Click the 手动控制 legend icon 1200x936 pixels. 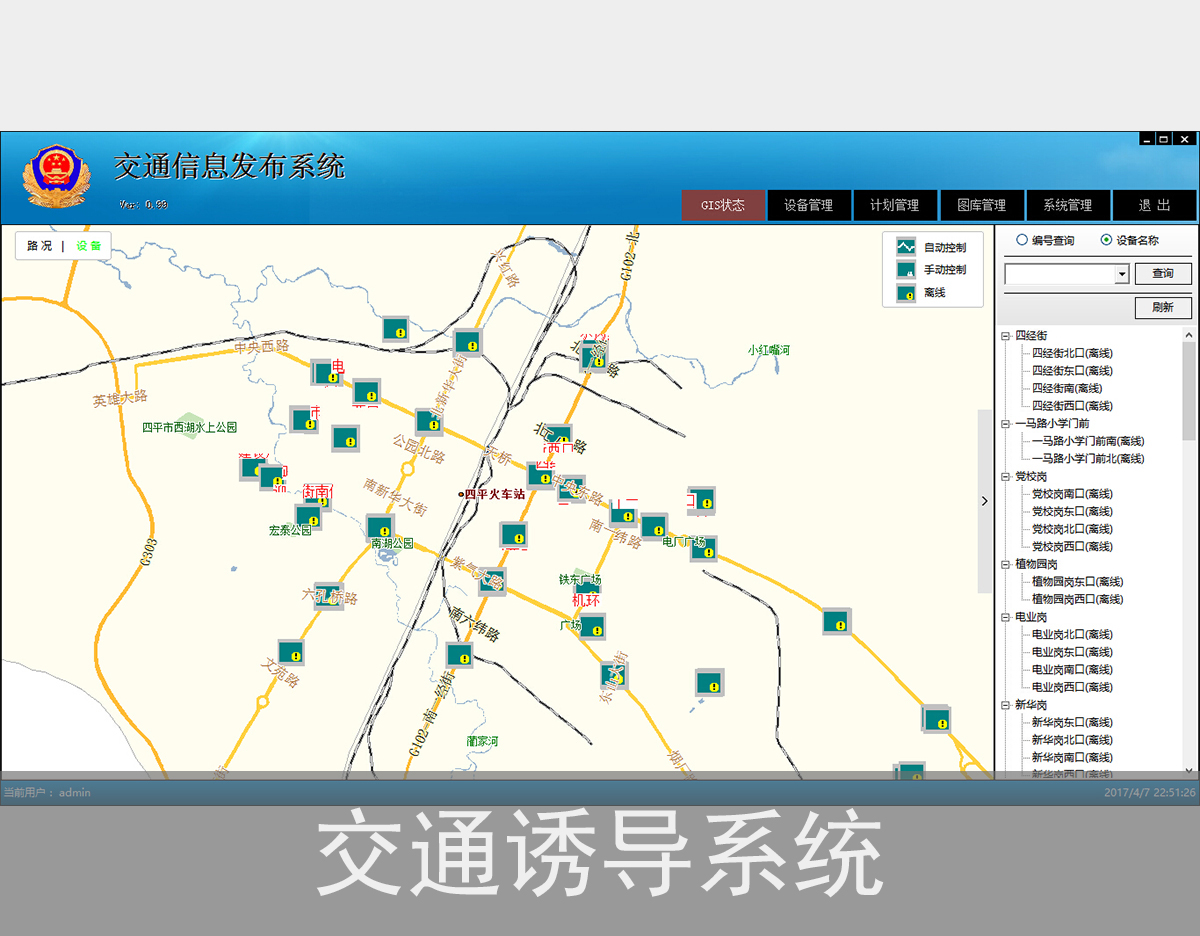pos(905,269)
